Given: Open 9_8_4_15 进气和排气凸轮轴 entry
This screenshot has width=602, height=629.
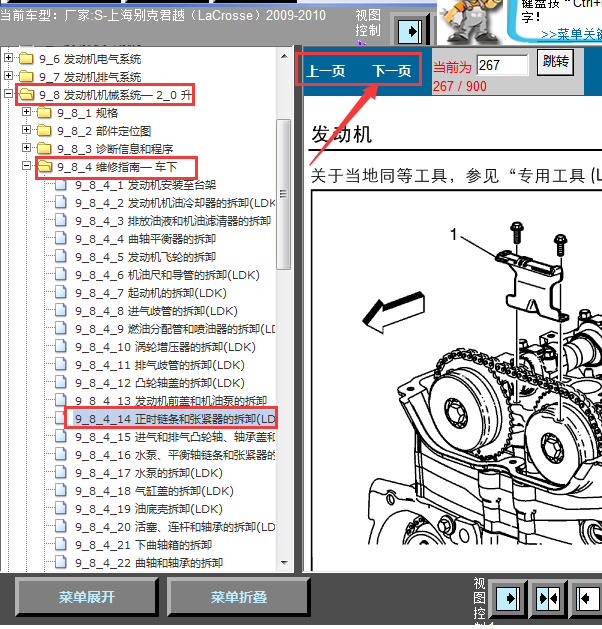Looking at the screenshot, I should click(175, 437).
